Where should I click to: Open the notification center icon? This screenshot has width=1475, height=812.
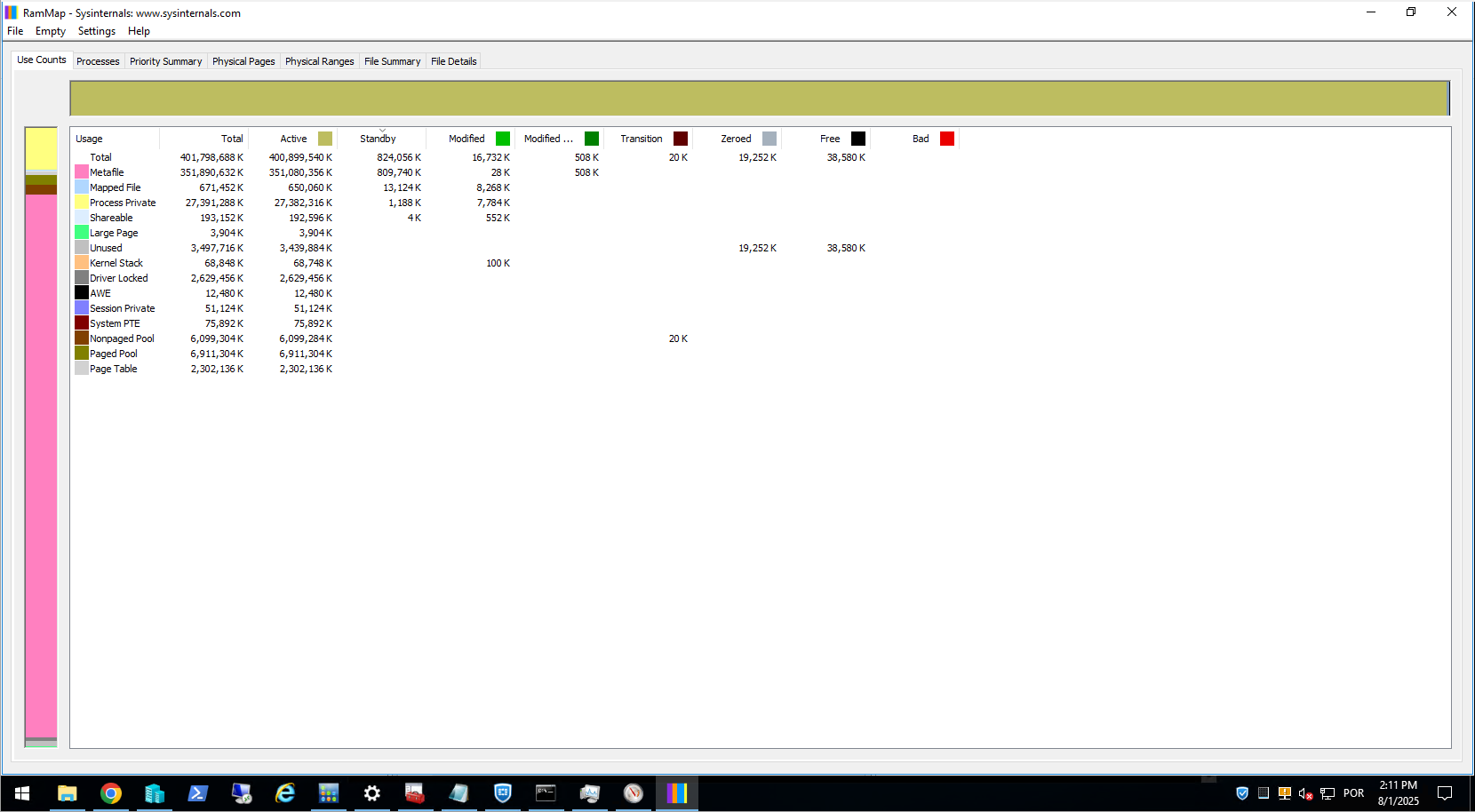1445,793
